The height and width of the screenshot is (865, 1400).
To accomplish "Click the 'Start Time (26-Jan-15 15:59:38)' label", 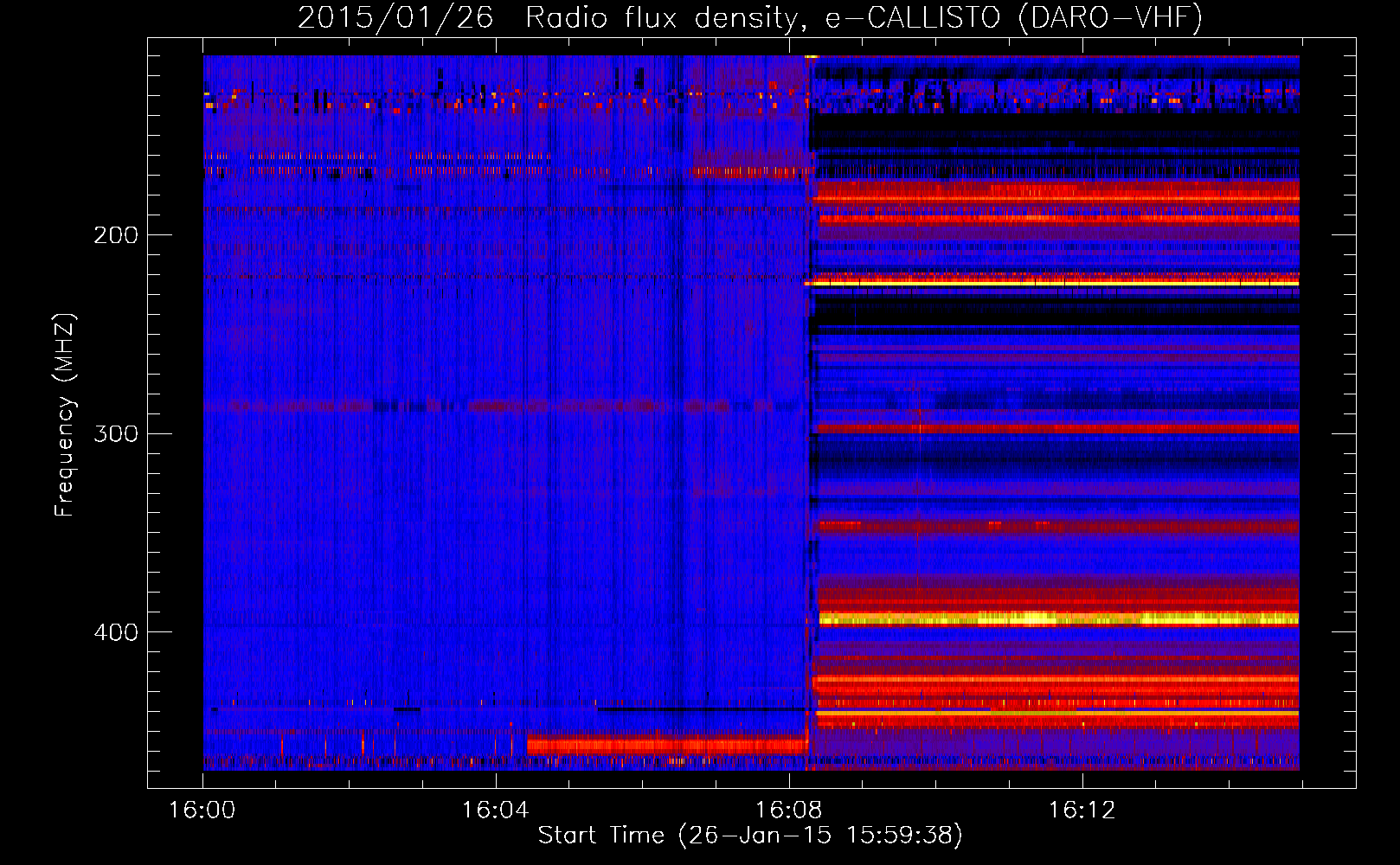I will (750, 836).
